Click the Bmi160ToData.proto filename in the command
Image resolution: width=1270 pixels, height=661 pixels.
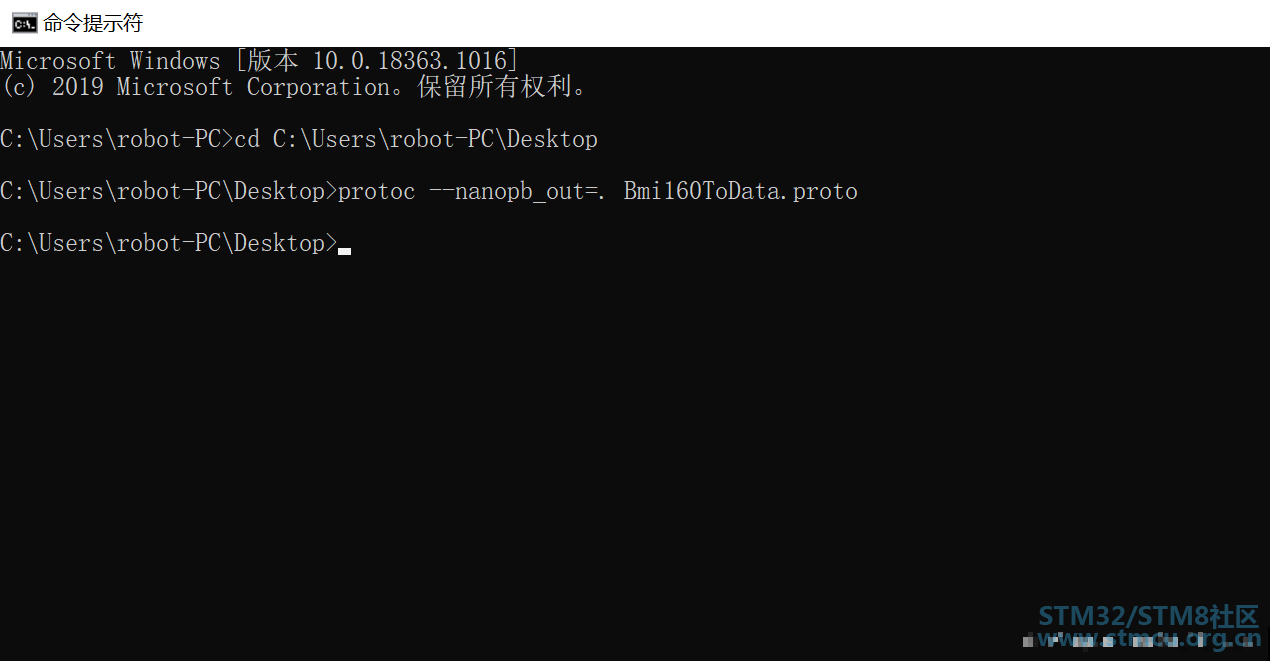click(x=740, y=191)
